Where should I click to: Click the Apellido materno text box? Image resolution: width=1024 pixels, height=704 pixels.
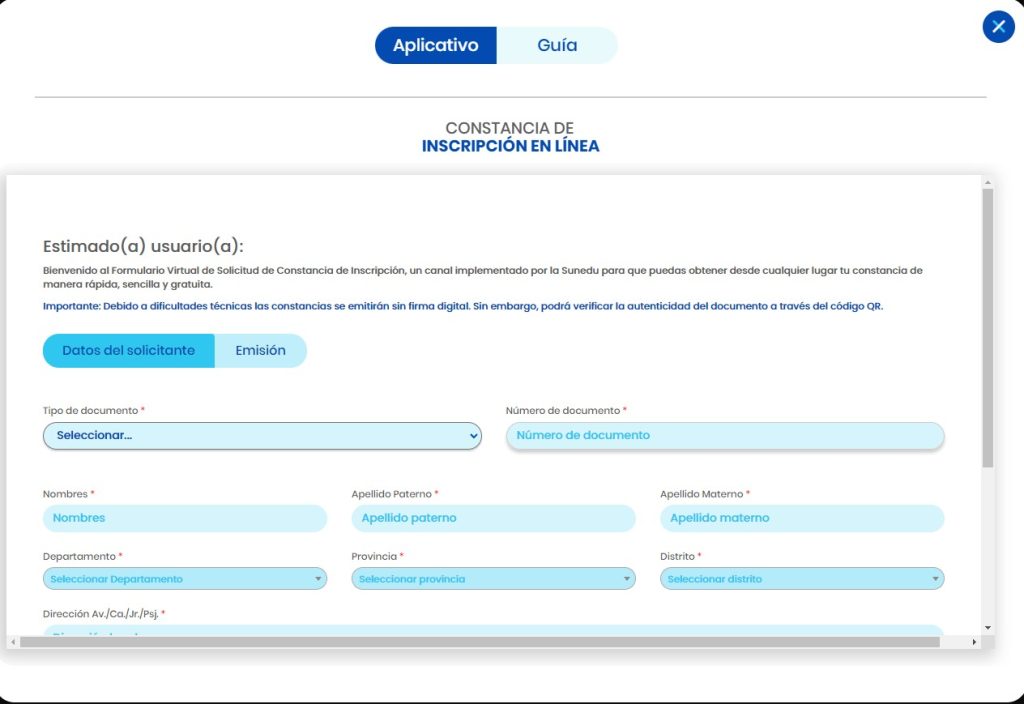[801, 518]
